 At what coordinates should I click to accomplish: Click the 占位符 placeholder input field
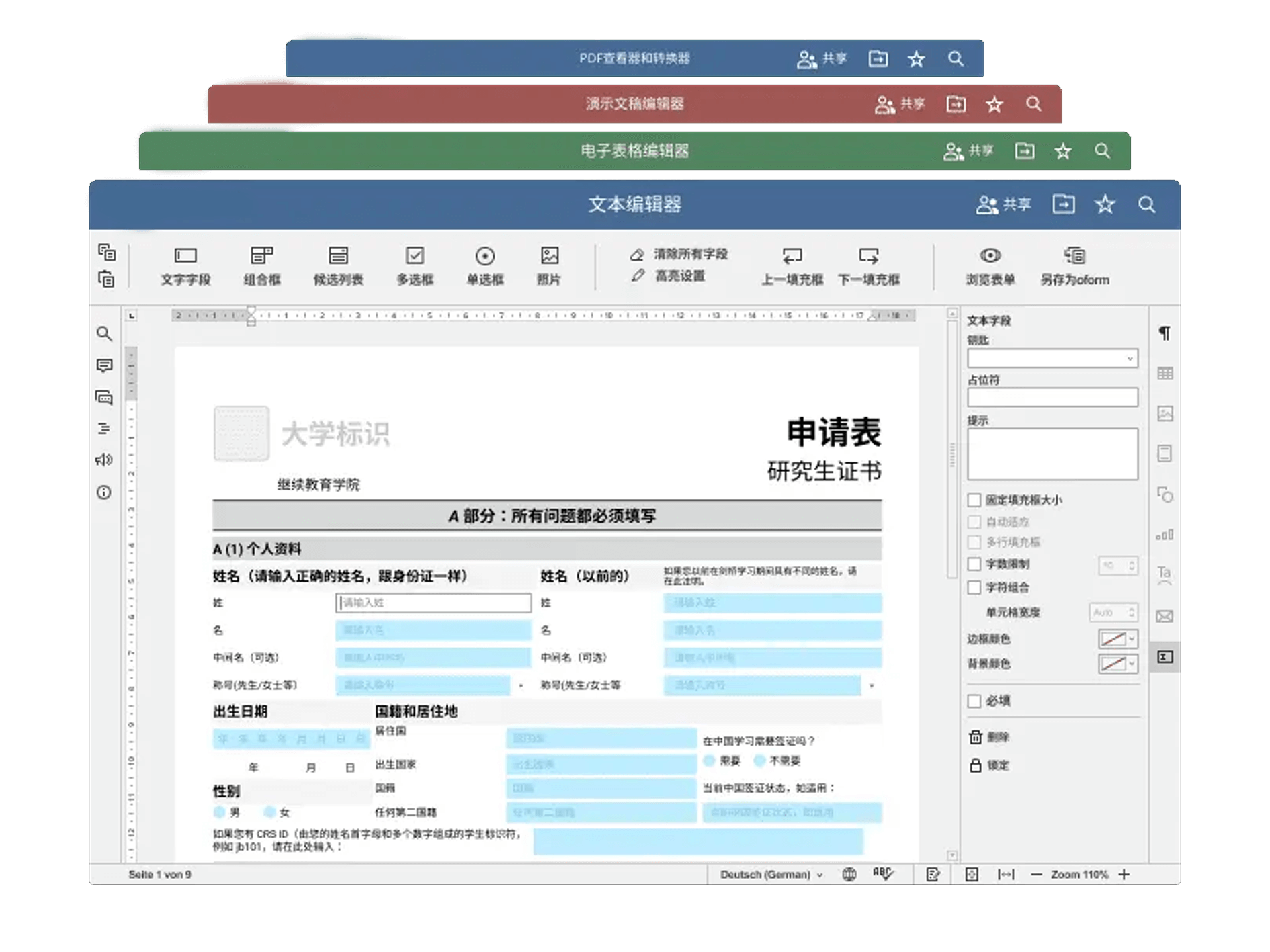pyautogui.click(x=1052, y=398)
